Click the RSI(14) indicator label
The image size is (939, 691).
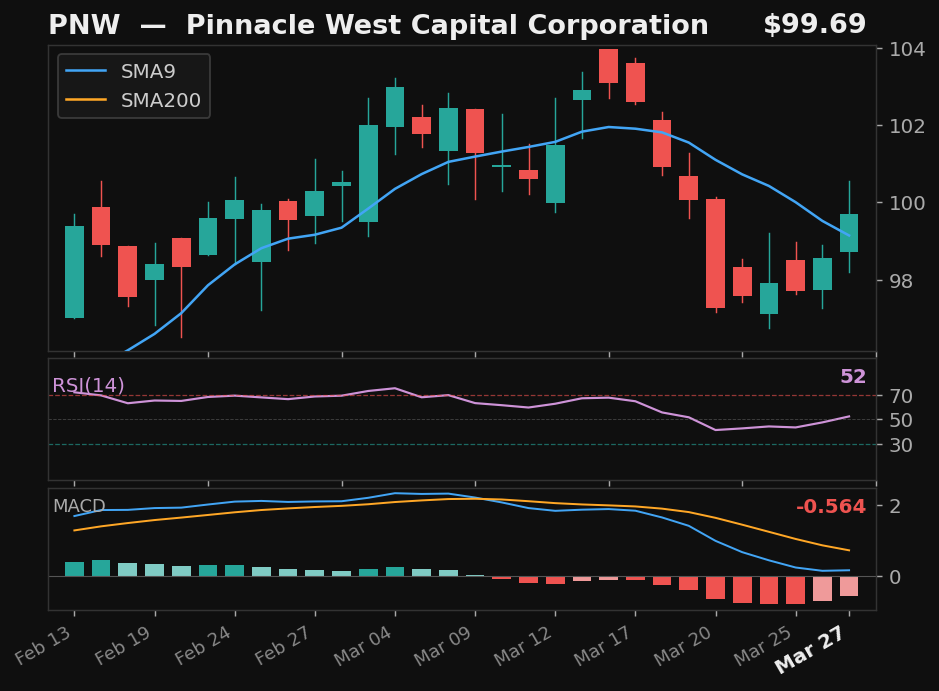(88, 386)
